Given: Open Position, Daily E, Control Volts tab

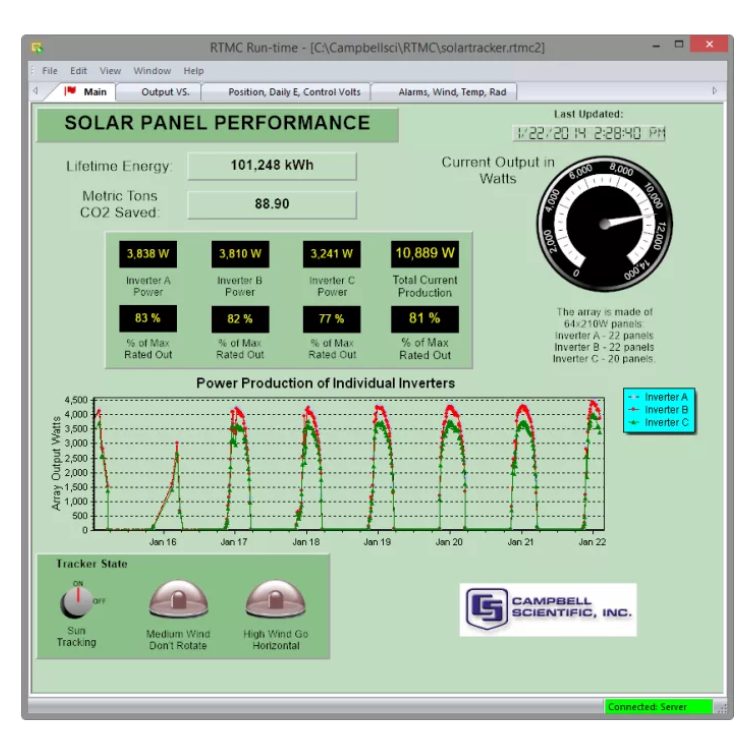Looking at the screenshot, I should 288,92.
